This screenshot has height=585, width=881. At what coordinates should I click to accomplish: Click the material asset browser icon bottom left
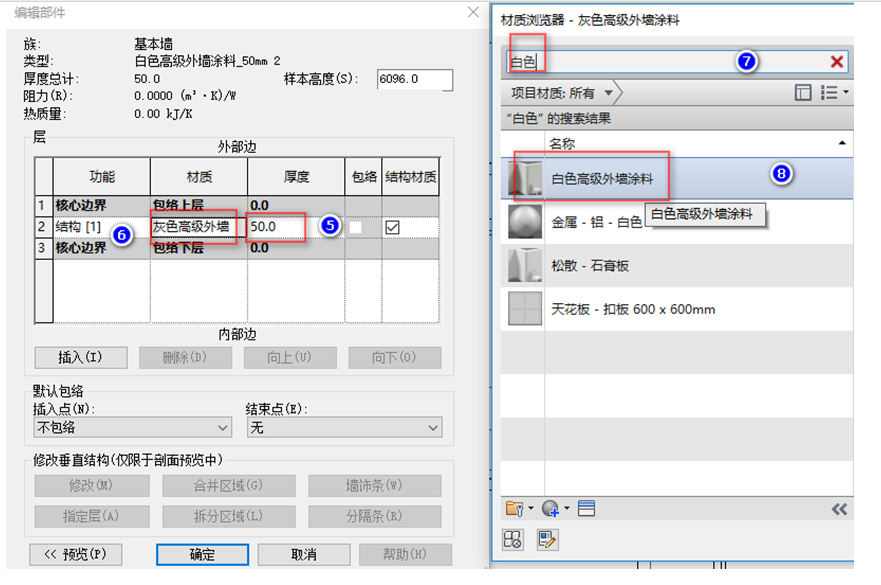point(511,538)
